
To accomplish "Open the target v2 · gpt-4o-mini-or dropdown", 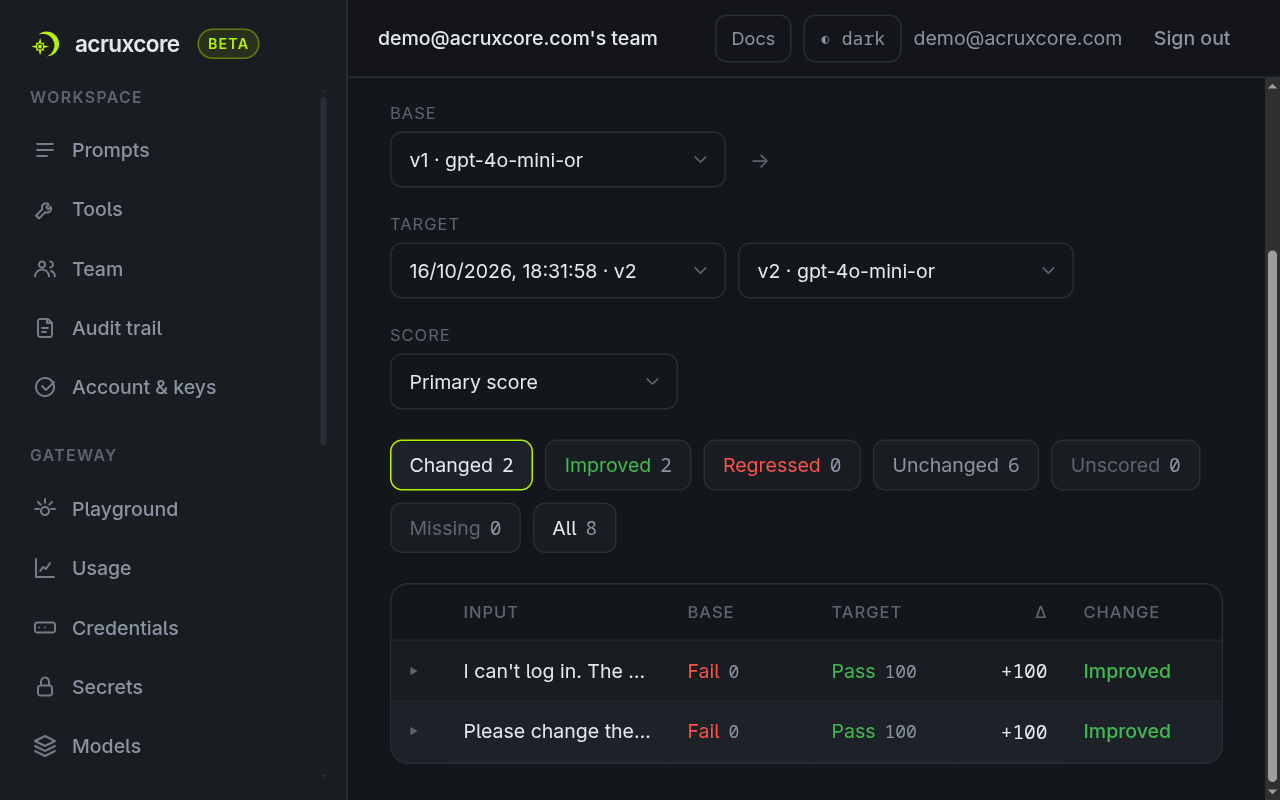I will (x=906, y=271).
